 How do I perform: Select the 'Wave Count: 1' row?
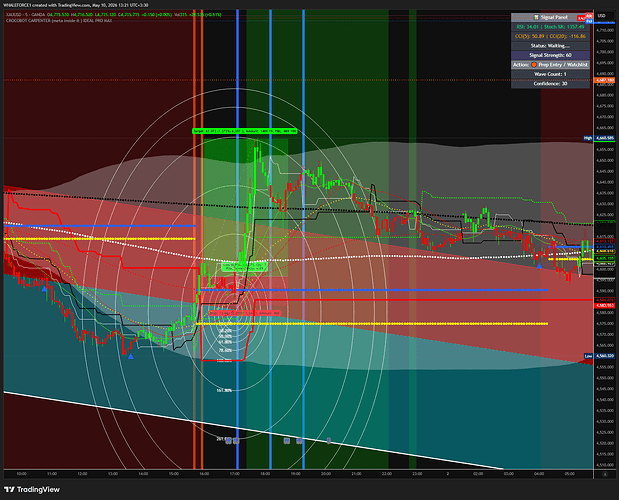[x=550, y=74]
